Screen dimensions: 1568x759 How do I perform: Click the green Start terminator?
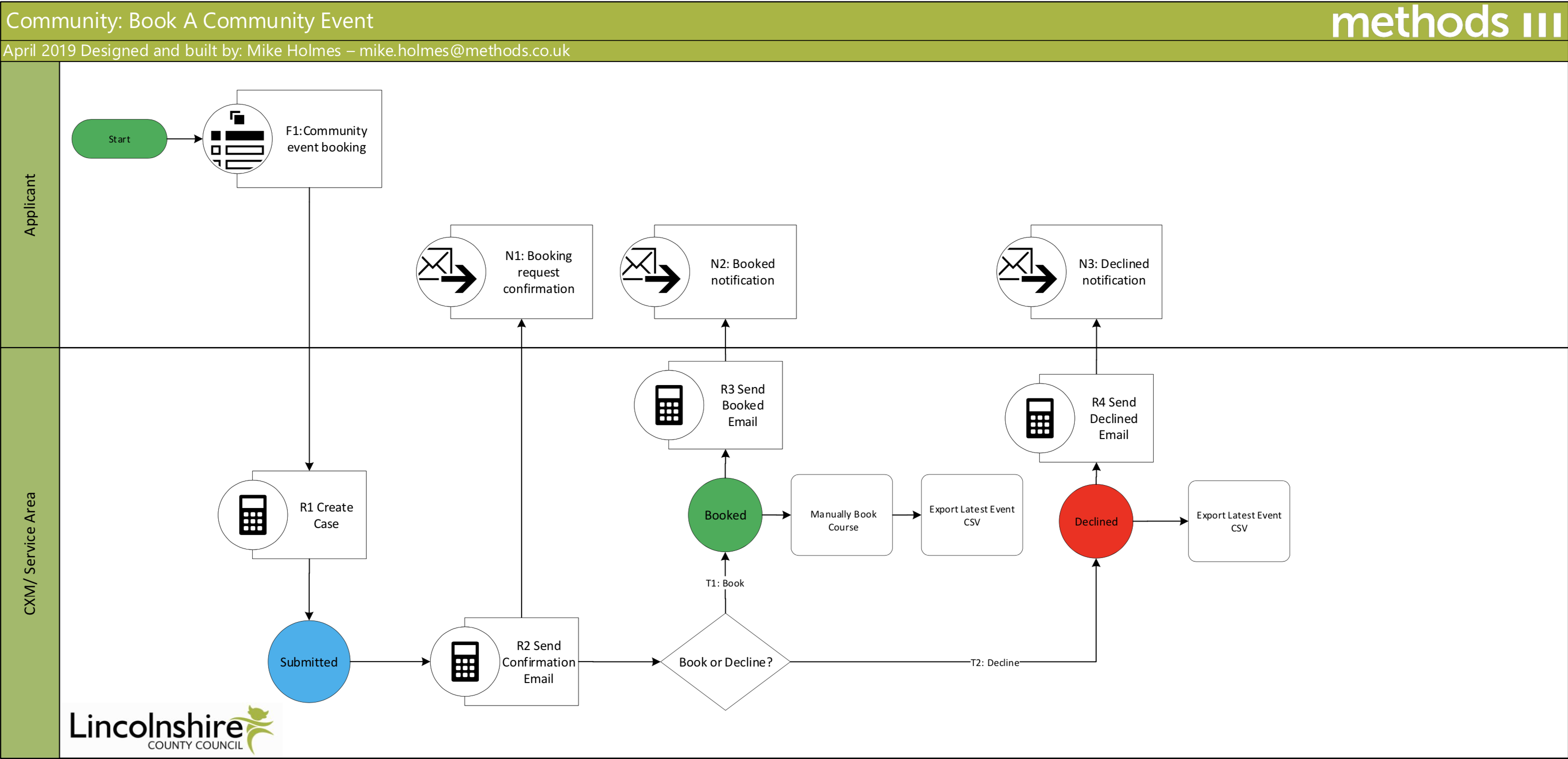click(119, 139)
